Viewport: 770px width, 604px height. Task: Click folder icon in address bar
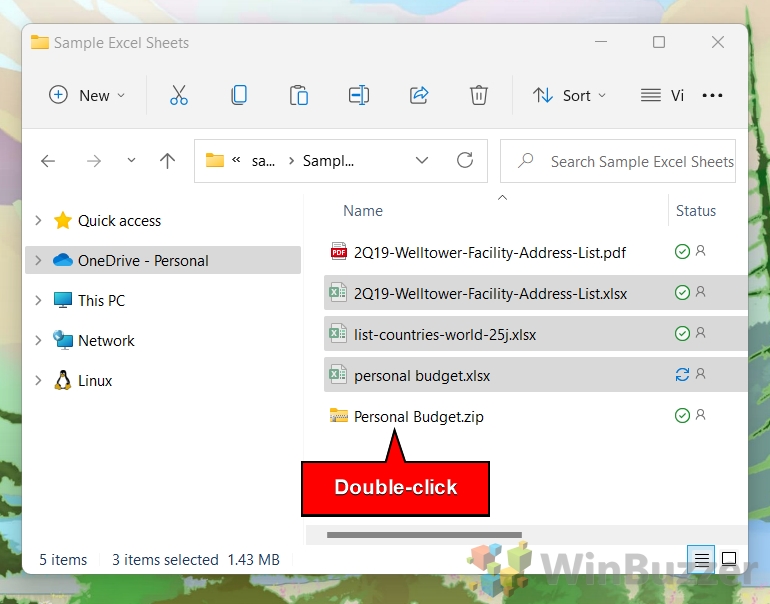[215, 160]
